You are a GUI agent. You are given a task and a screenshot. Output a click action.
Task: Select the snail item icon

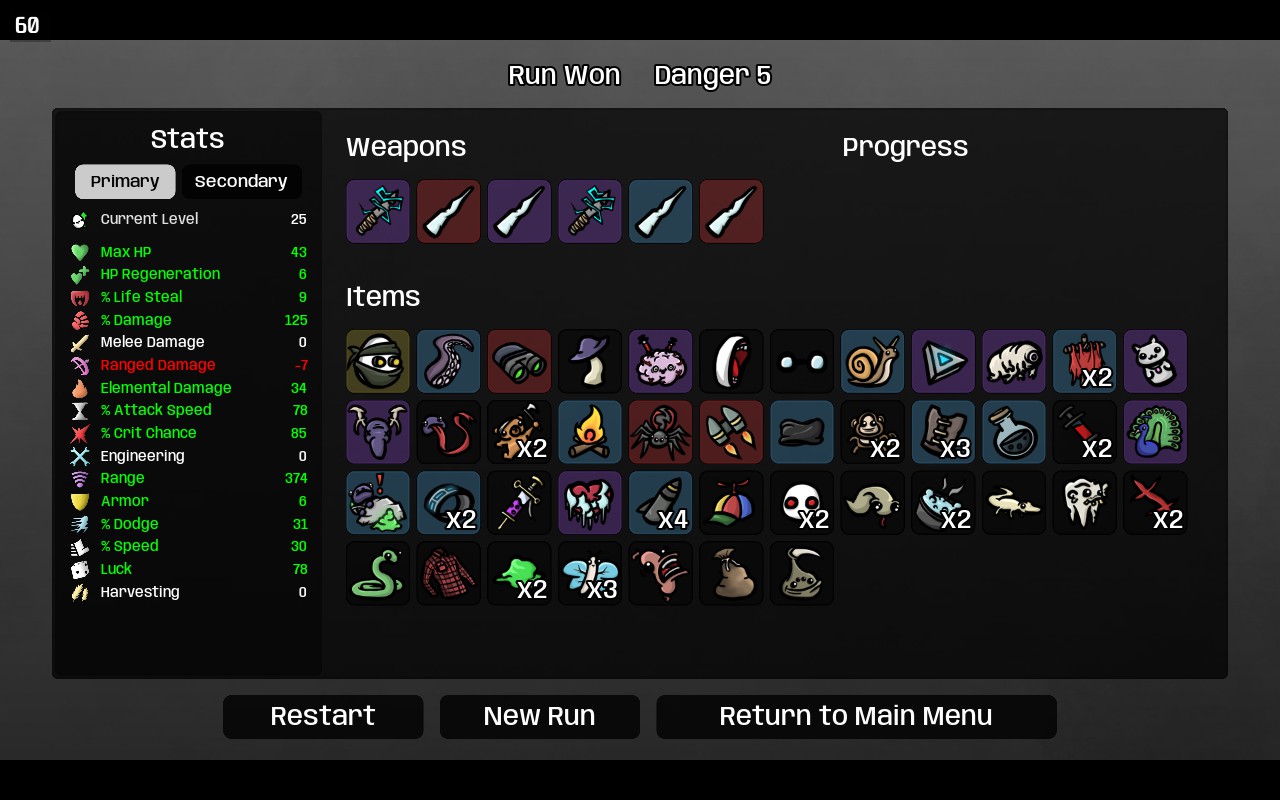click(873, 361)
